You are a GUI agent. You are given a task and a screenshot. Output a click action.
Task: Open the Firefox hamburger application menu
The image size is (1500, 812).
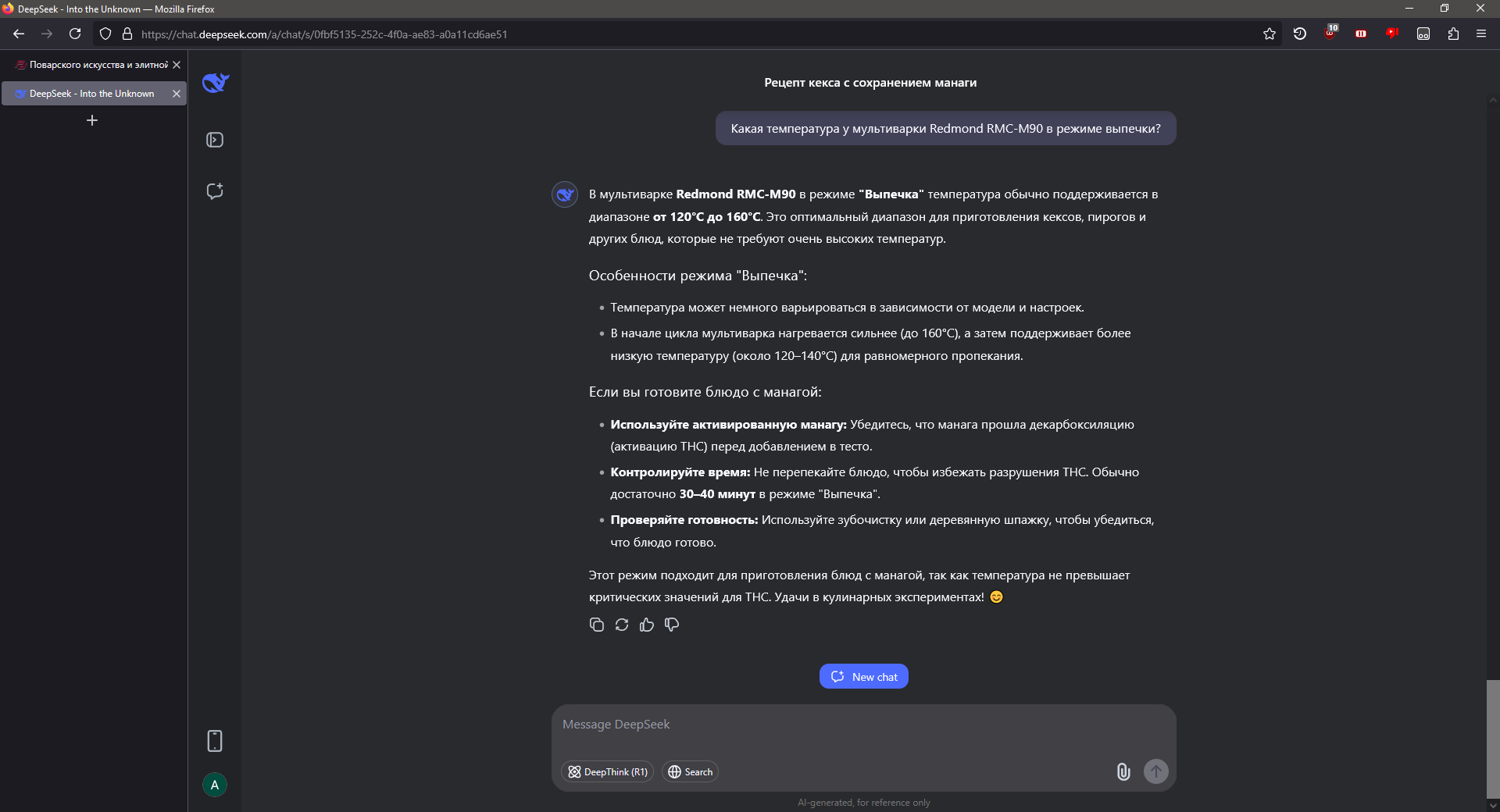(1480, 34)
